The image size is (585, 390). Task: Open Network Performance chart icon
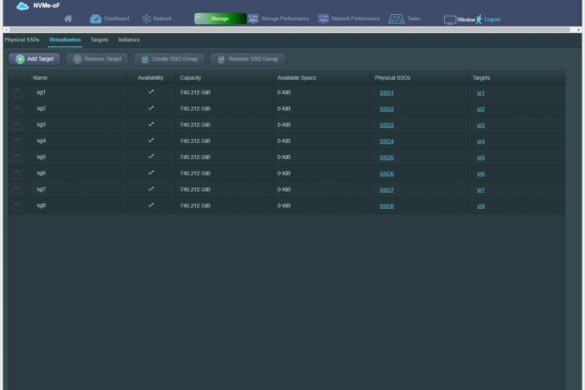(323, 19)
